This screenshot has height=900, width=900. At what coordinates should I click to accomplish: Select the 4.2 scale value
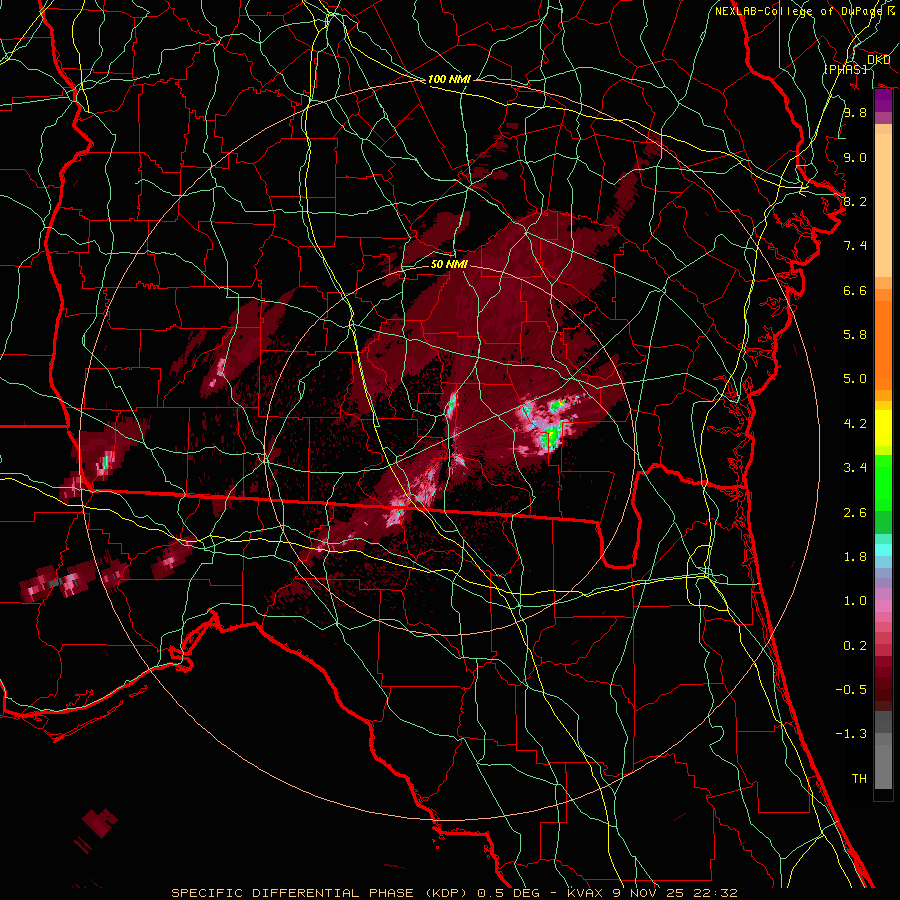(x=855, y=424)
